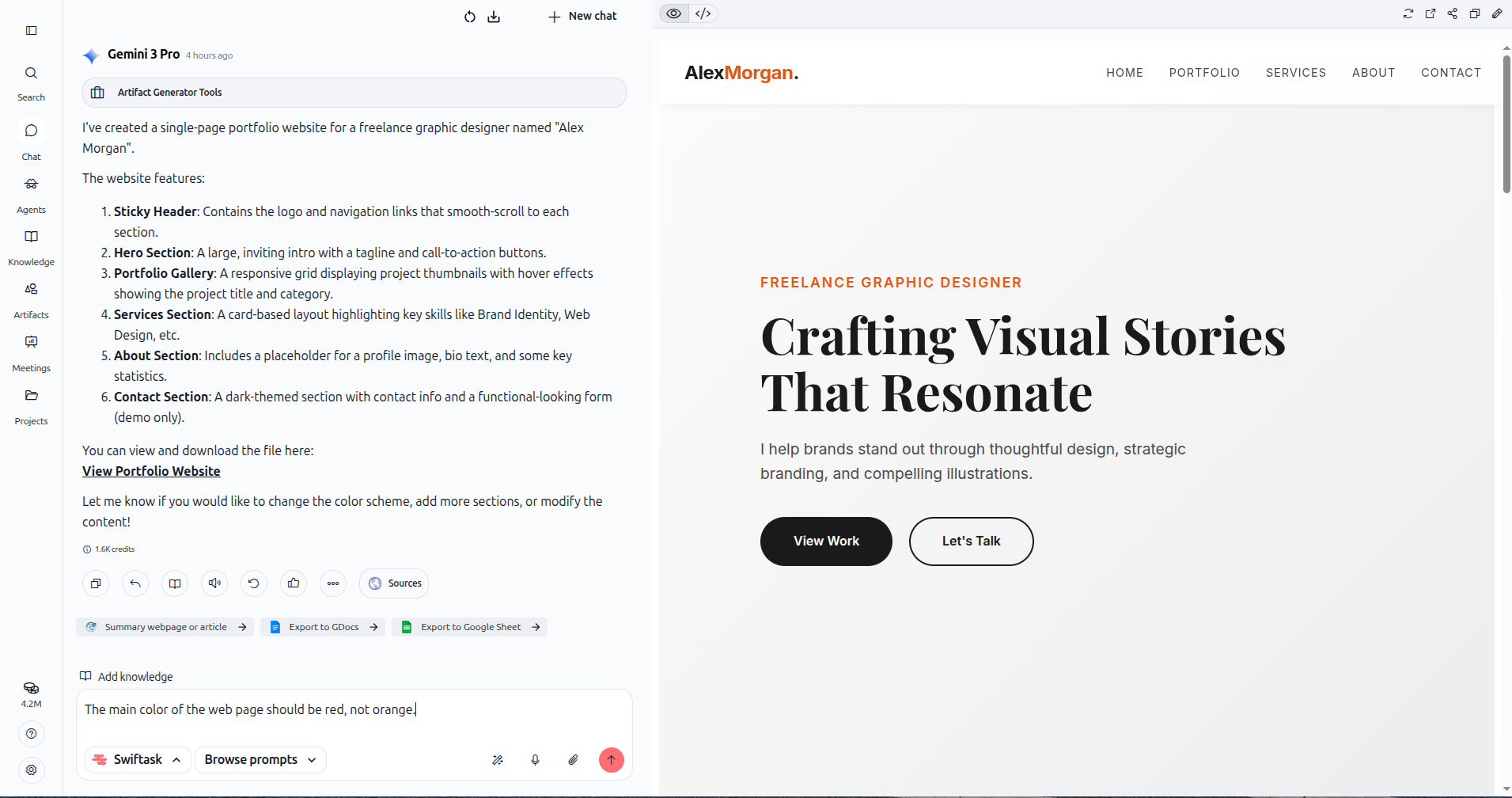
Task: Click the edit pencil icon in preview toolbar
Action: coord(1497,13)
